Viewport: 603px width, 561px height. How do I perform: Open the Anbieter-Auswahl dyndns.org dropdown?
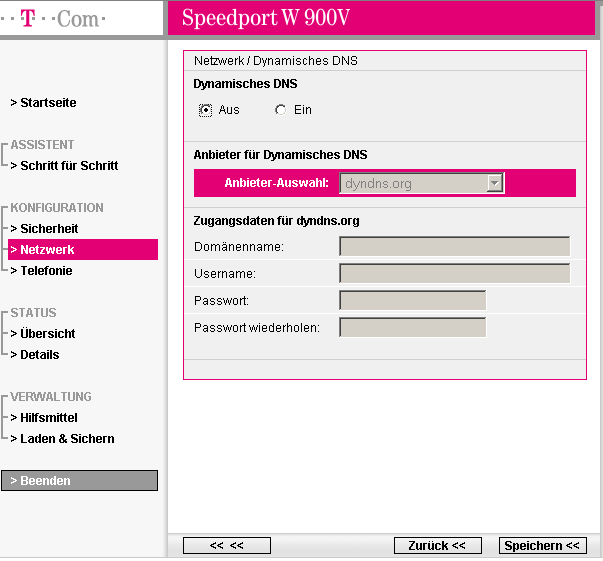coord(422,183)
